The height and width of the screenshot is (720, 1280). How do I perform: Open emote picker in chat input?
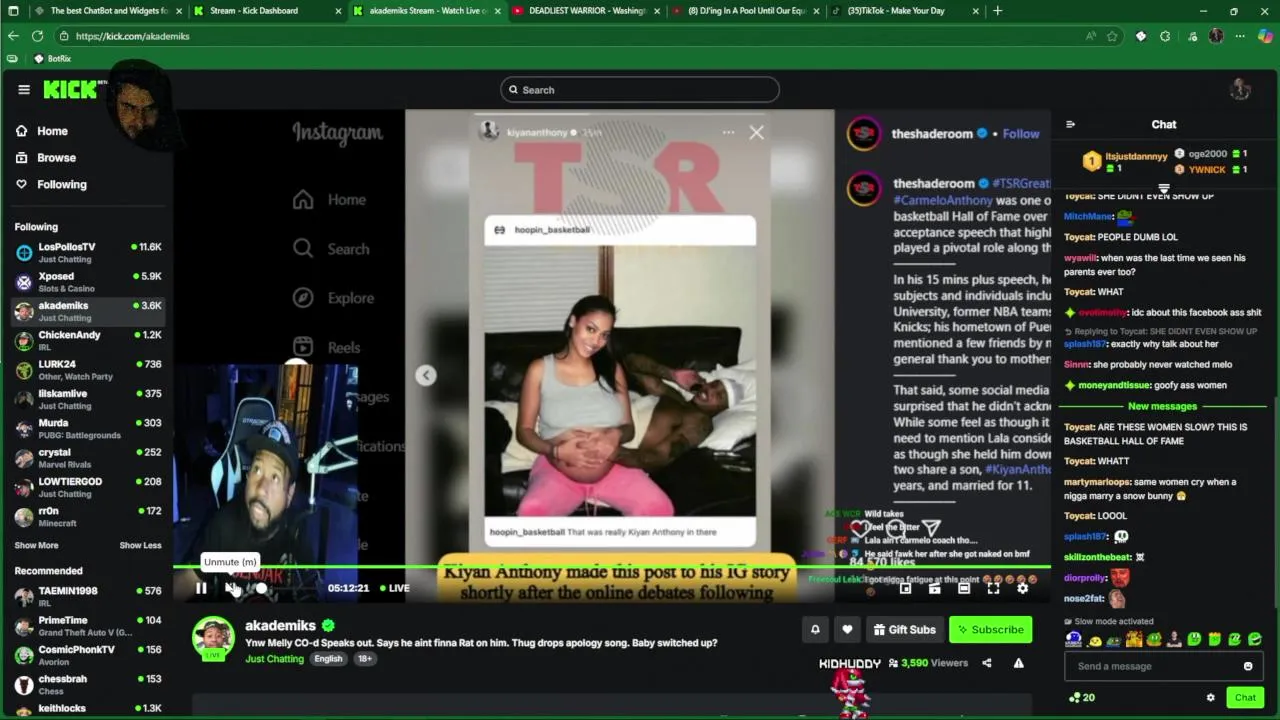(x=1247, y=666)
